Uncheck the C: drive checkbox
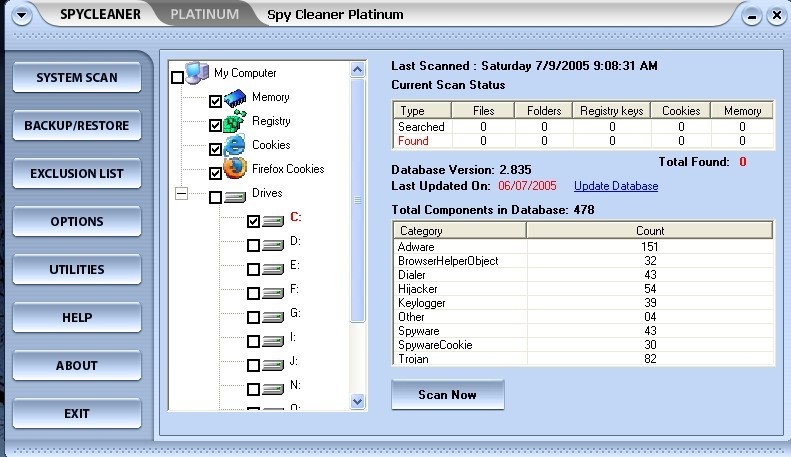 pos(253,221)
